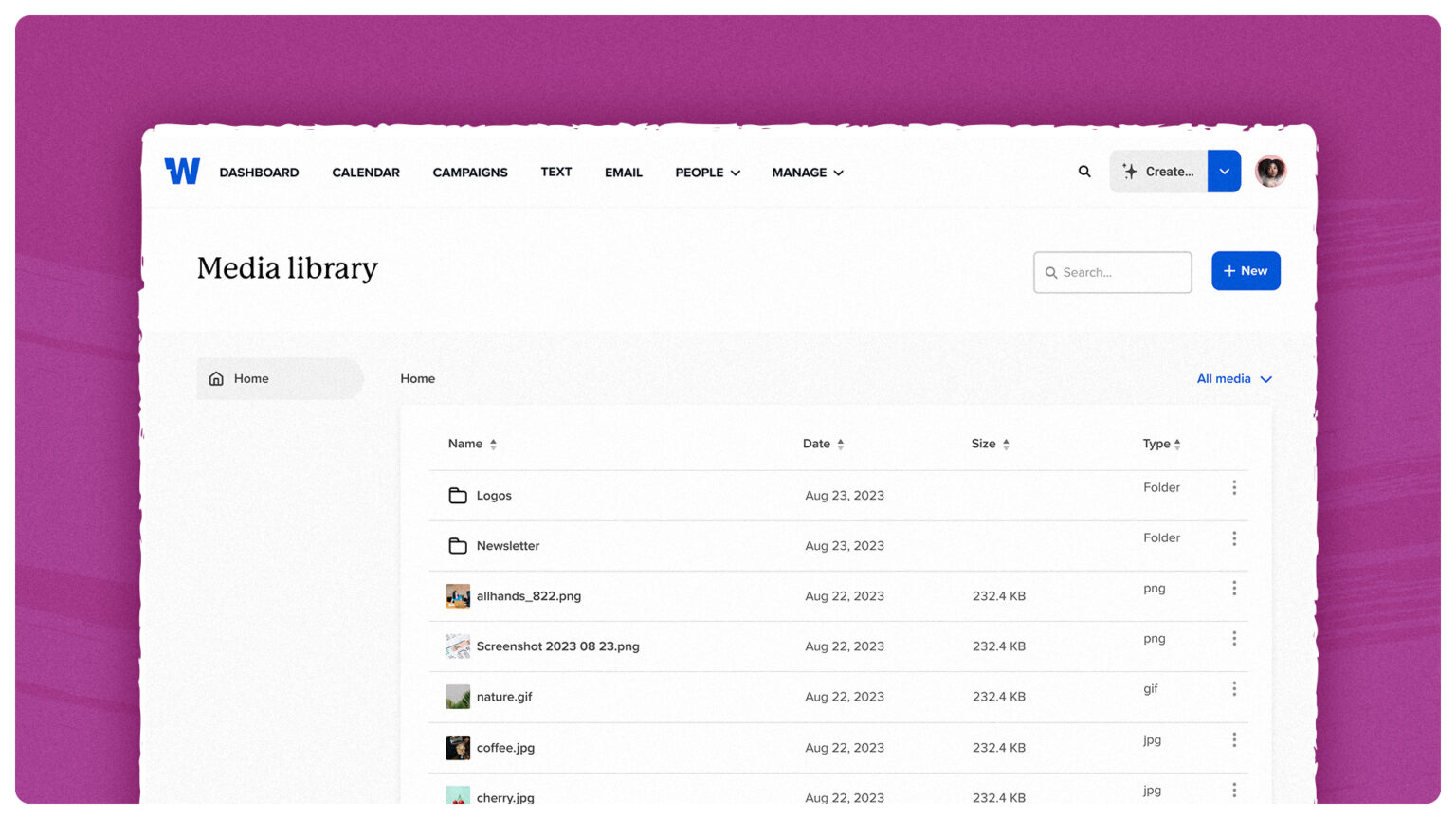Select the coffee.jpg file name

tap(505, 748)
